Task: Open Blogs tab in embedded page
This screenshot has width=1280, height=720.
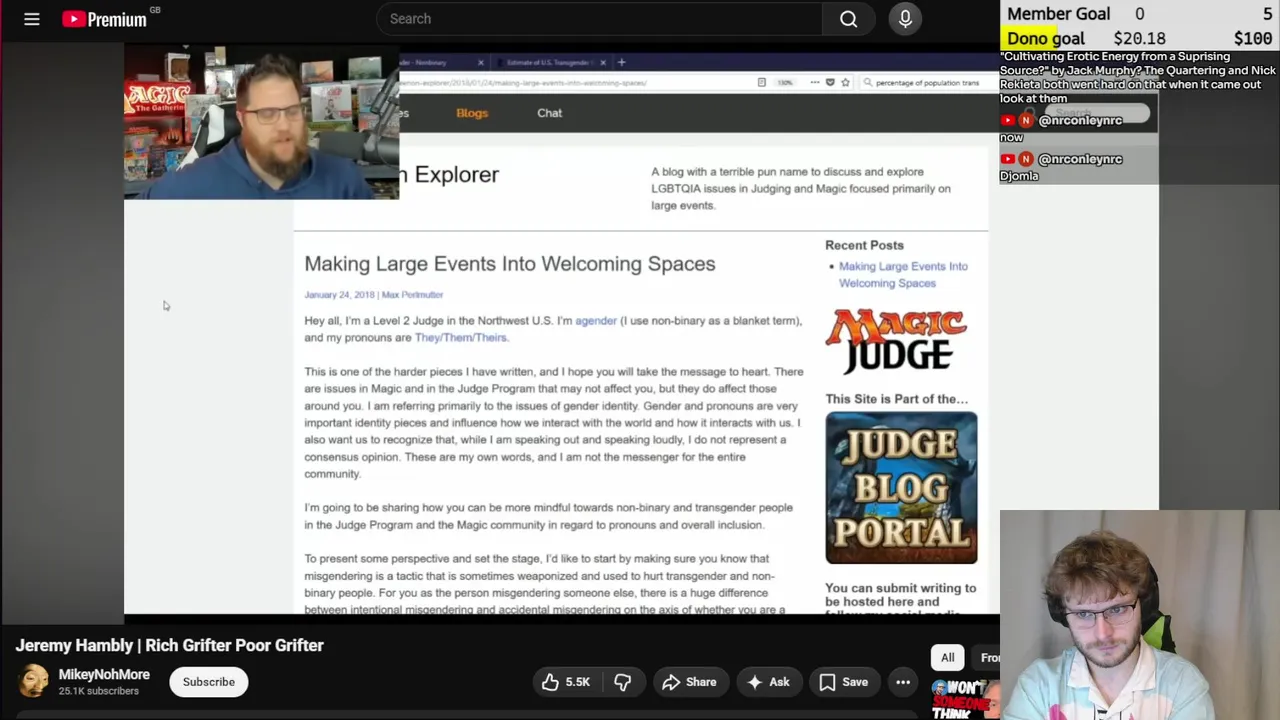Action: tap(472, 113)
